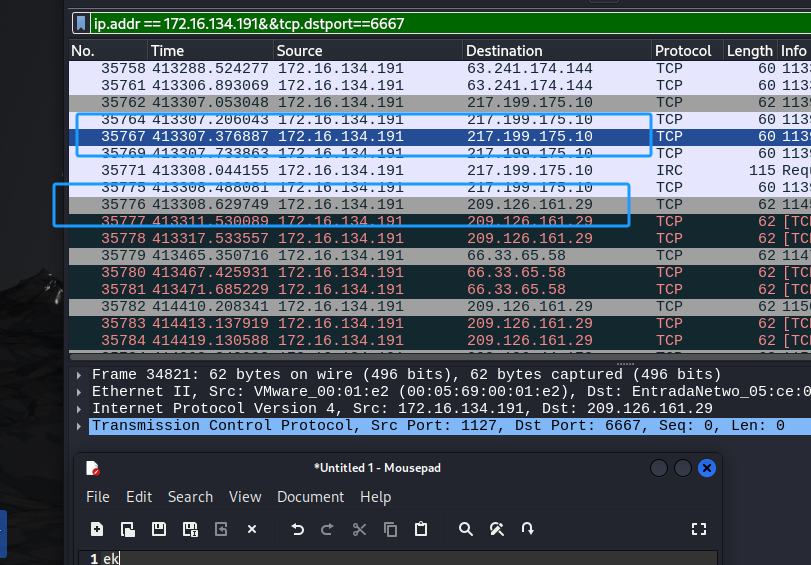Select packet number 35780
Screen dimensions: 811x565
point(440,273)
